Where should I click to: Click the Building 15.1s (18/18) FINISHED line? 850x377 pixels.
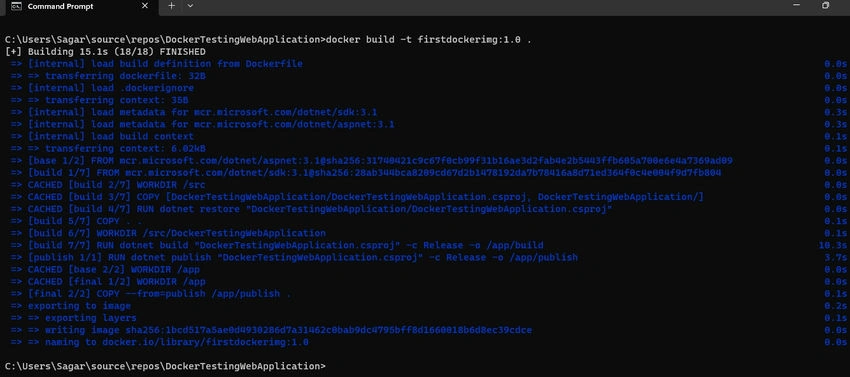point(105,52)
